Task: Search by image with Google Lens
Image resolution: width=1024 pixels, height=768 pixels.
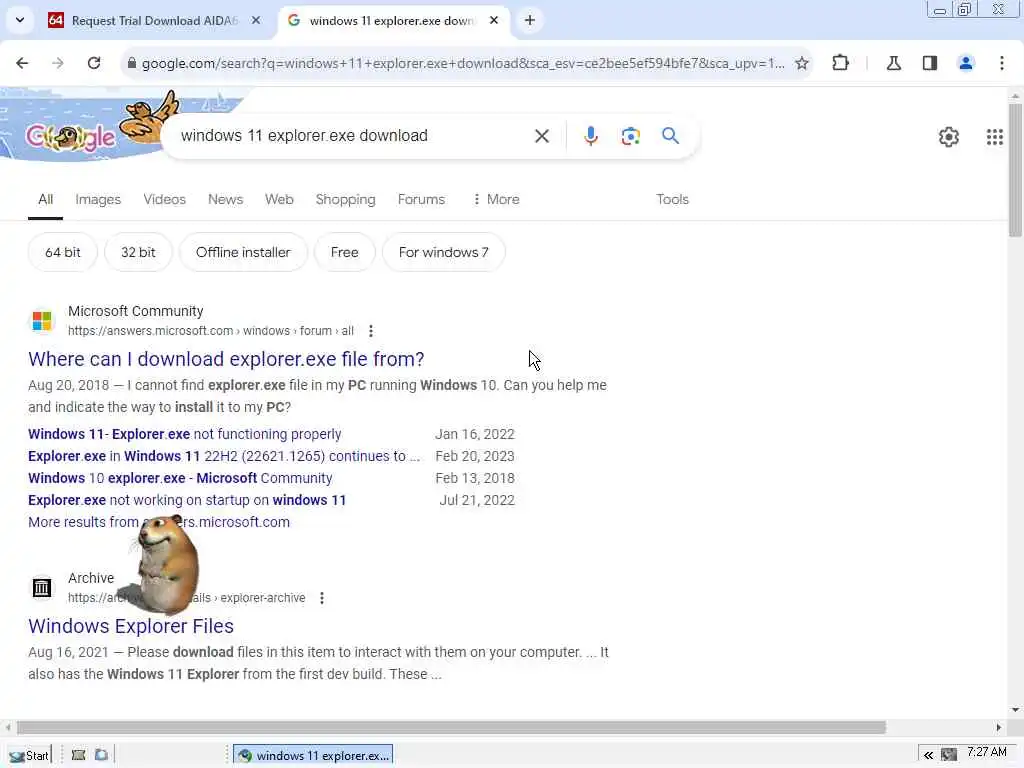Action: (630, 136)
